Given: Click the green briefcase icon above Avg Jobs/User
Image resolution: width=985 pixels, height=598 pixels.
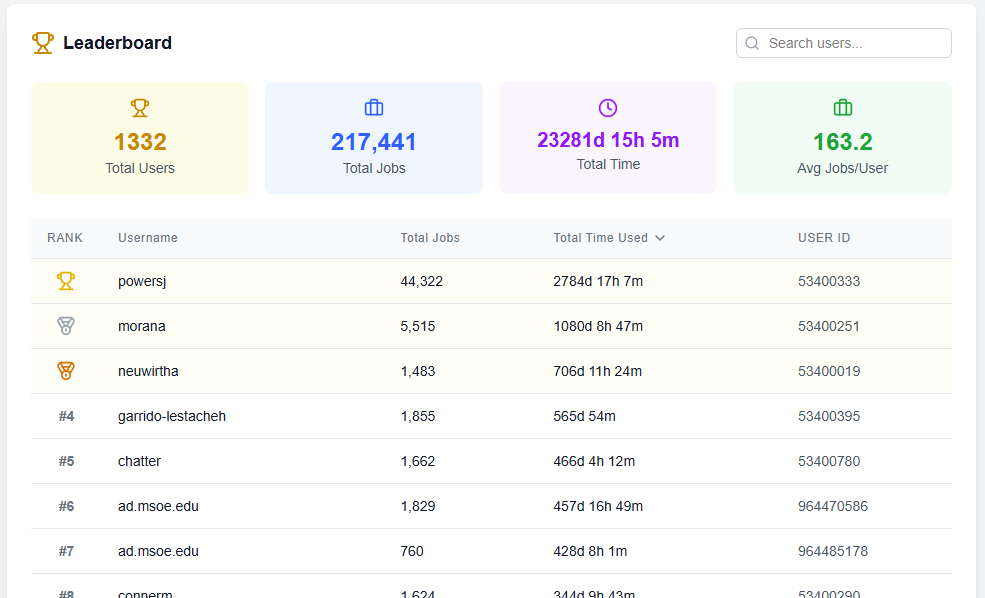Looking at the screenshot, I should (x=842, y=107).
